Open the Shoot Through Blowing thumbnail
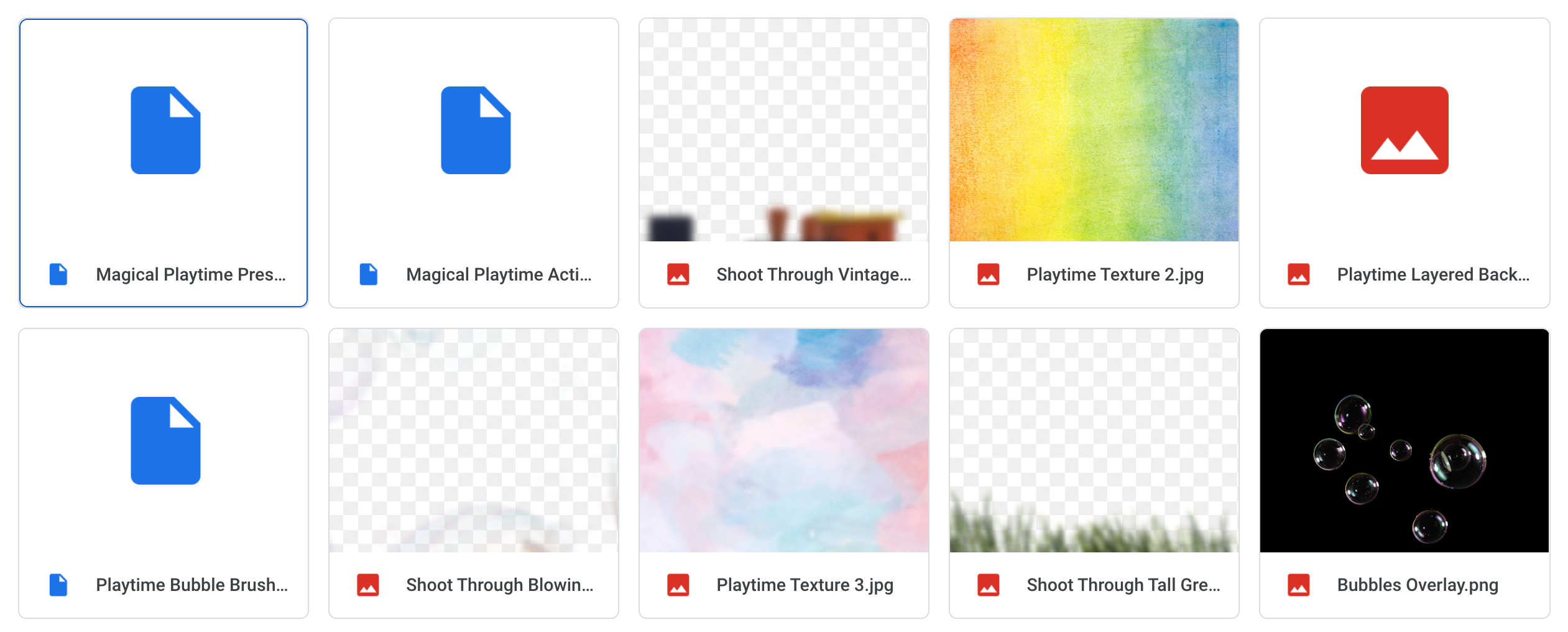The height and width of the screenshot is (632, 1568). pyautogui.click(x=474, y=442)
